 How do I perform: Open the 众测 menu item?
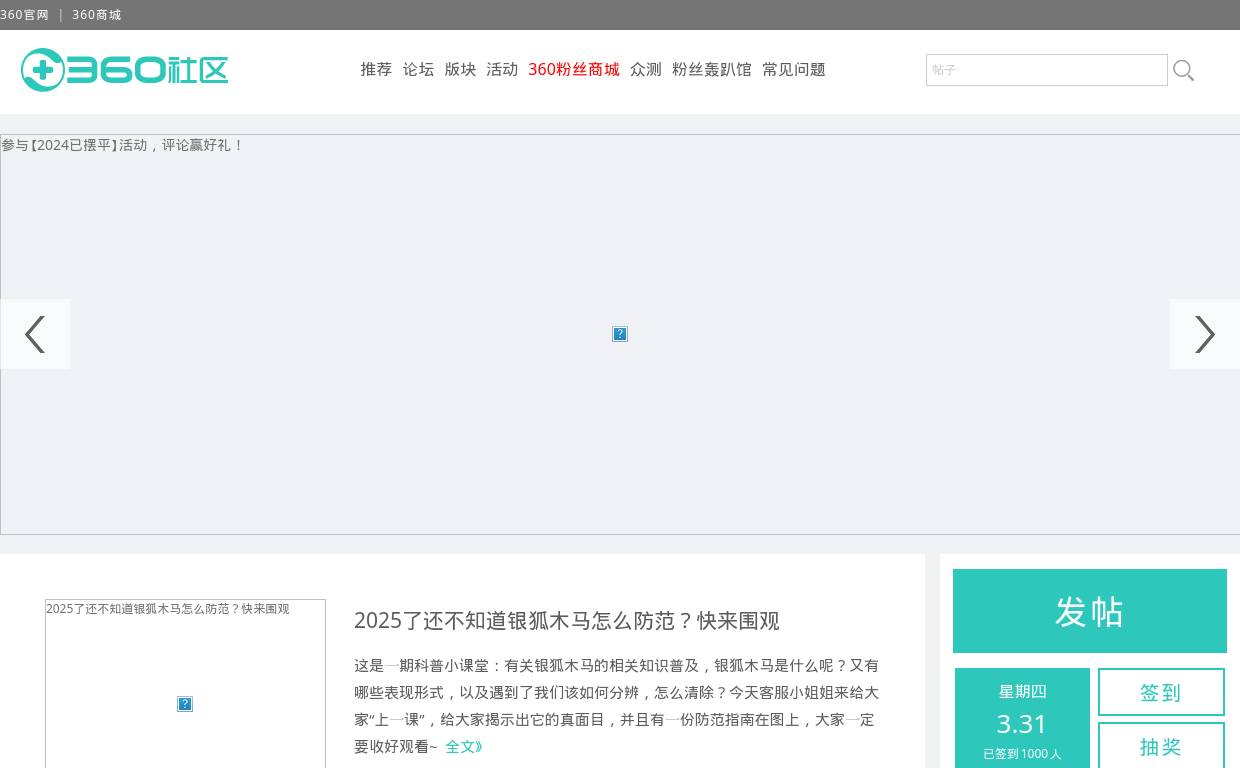[646, 69]
